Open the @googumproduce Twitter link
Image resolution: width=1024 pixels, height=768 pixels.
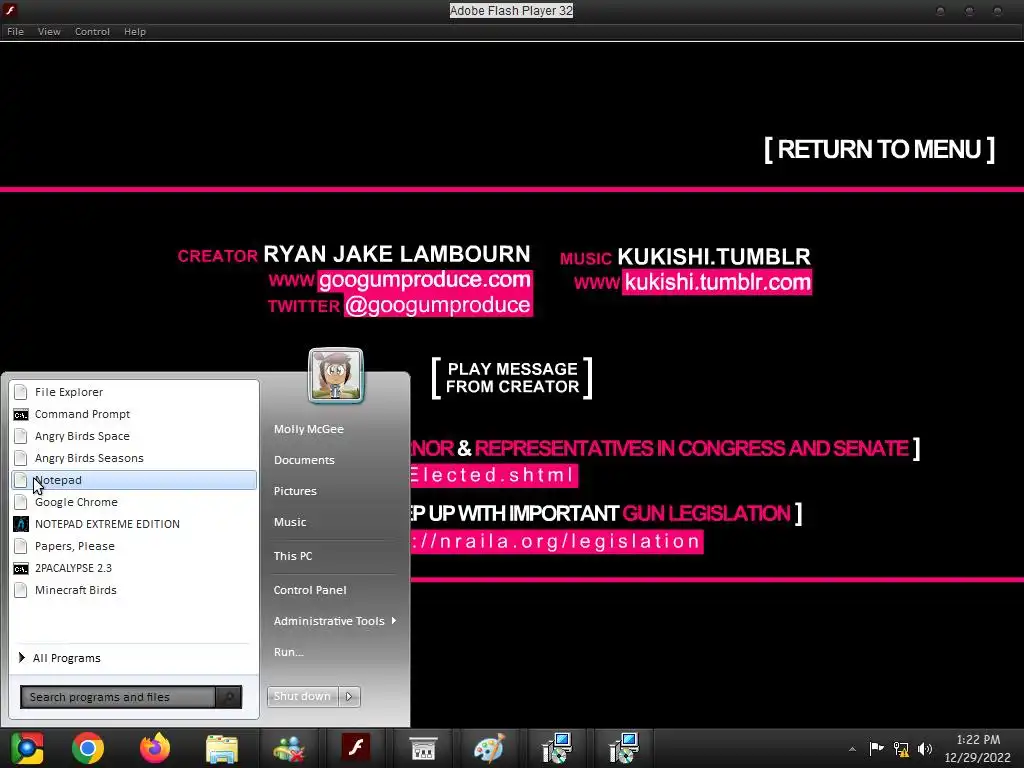pos(438,305)
